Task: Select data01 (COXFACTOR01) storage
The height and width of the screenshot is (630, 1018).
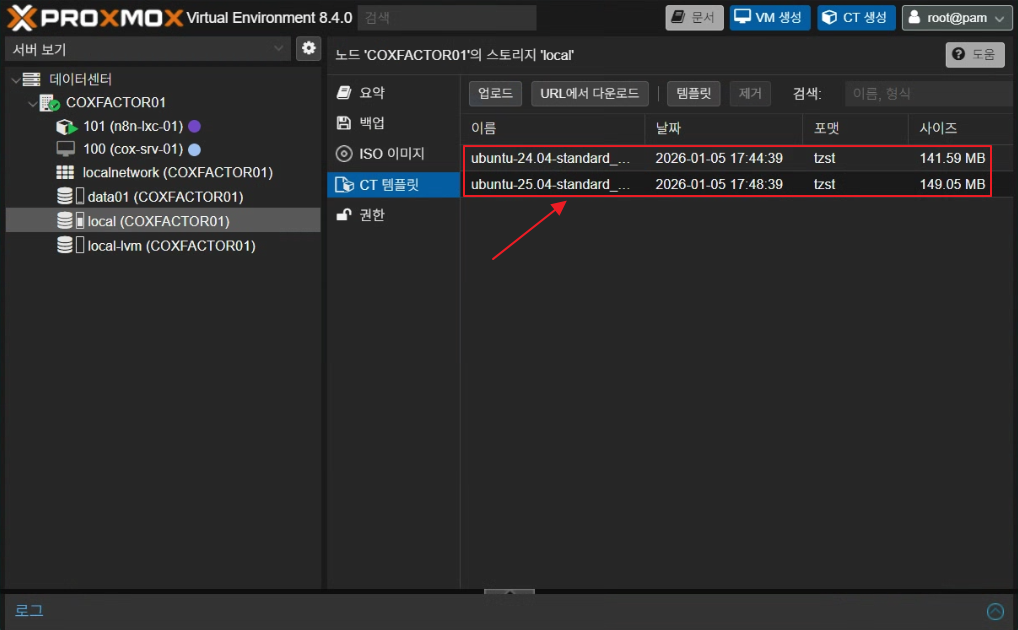Action: [163, 196]
